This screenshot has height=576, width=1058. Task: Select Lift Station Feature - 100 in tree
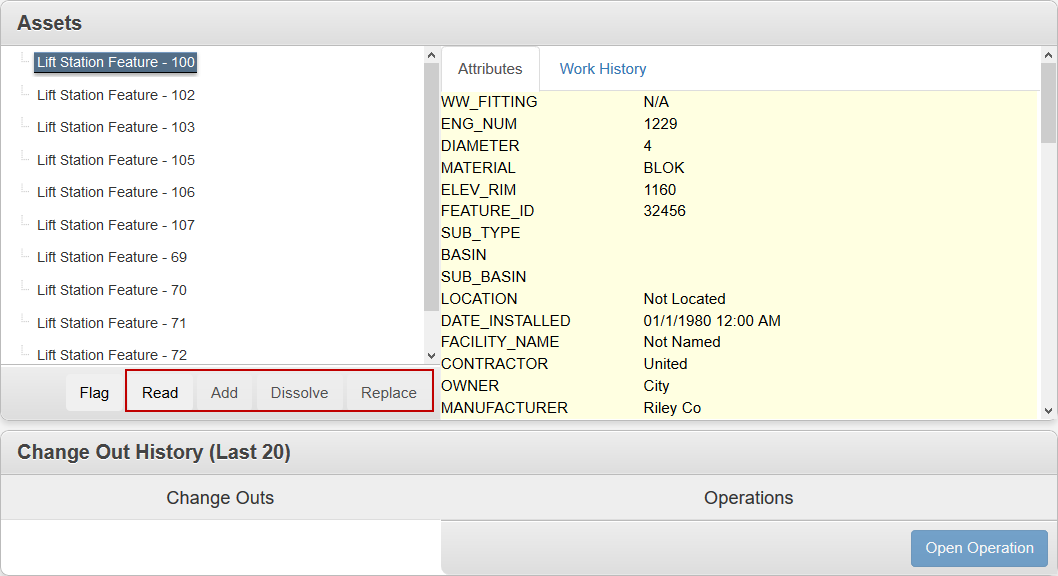(115, 62)
